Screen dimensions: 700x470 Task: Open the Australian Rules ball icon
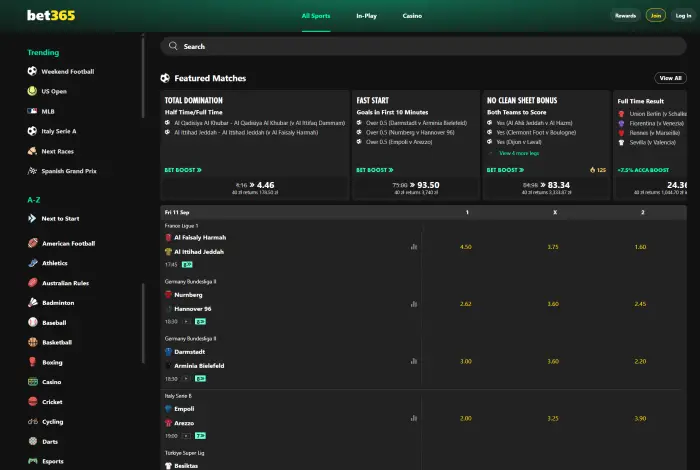click(x=33, y=283)
